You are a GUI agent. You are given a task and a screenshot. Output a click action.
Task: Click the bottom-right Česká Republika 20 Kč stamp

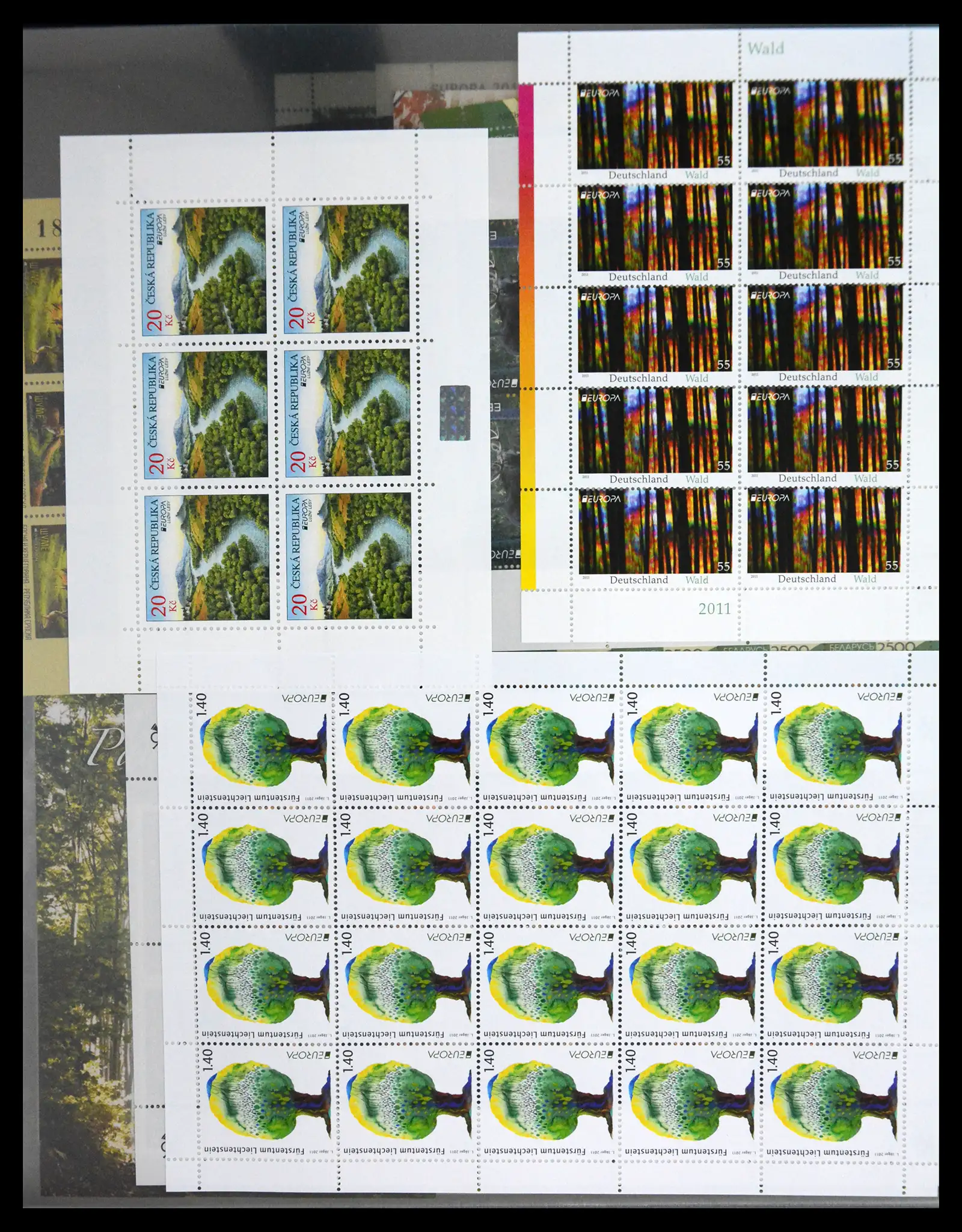(x=347, y=557)
